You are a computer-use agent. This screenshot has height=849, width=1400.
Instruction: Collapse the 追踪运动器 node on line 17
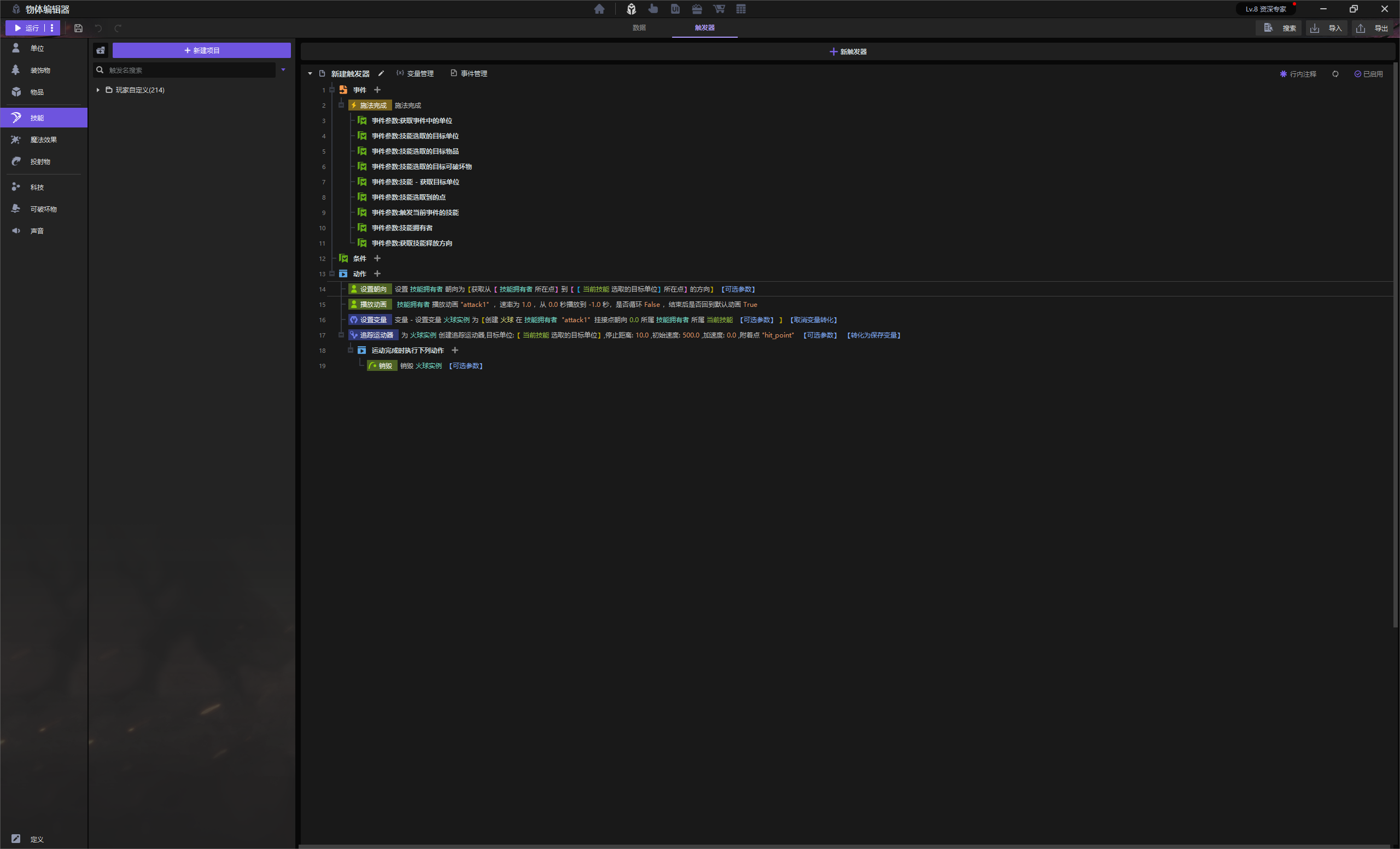coord(341,335)
